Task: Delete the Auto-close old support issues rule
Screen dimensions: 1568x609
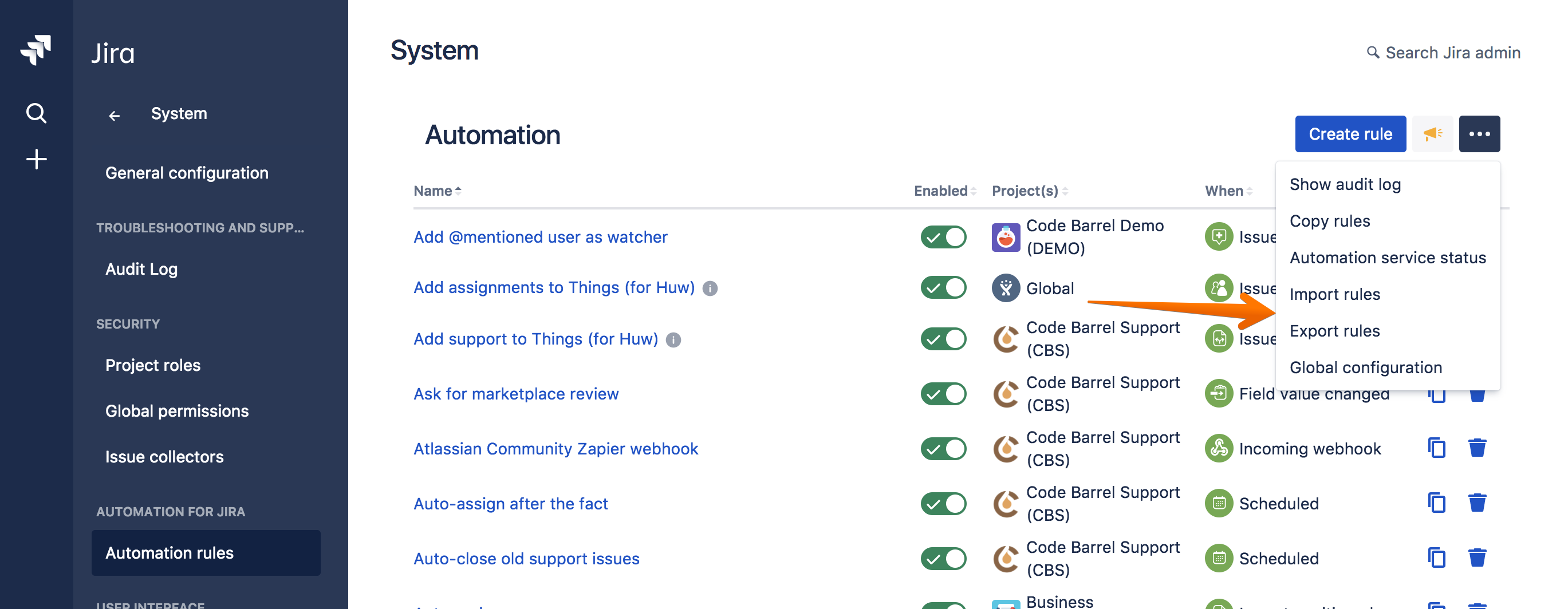Action: [1477, 558]
